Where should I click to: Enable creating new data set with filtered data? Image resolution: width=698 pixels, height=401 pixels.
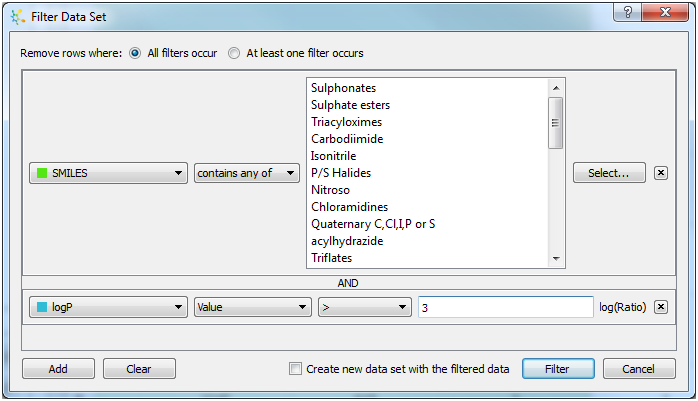(295, 369)
